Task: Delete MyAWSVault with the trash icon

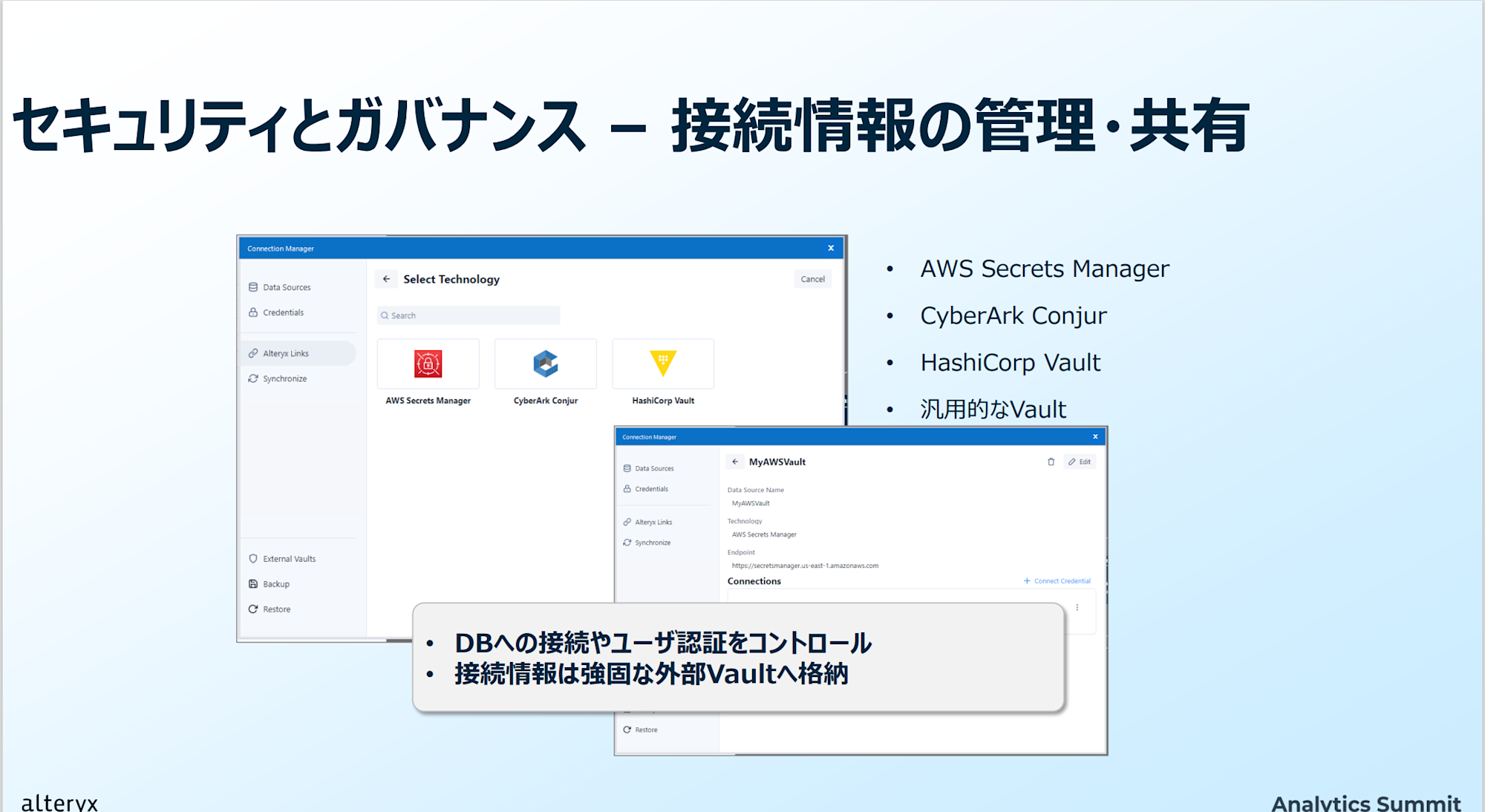Action: pos(1051,462)
